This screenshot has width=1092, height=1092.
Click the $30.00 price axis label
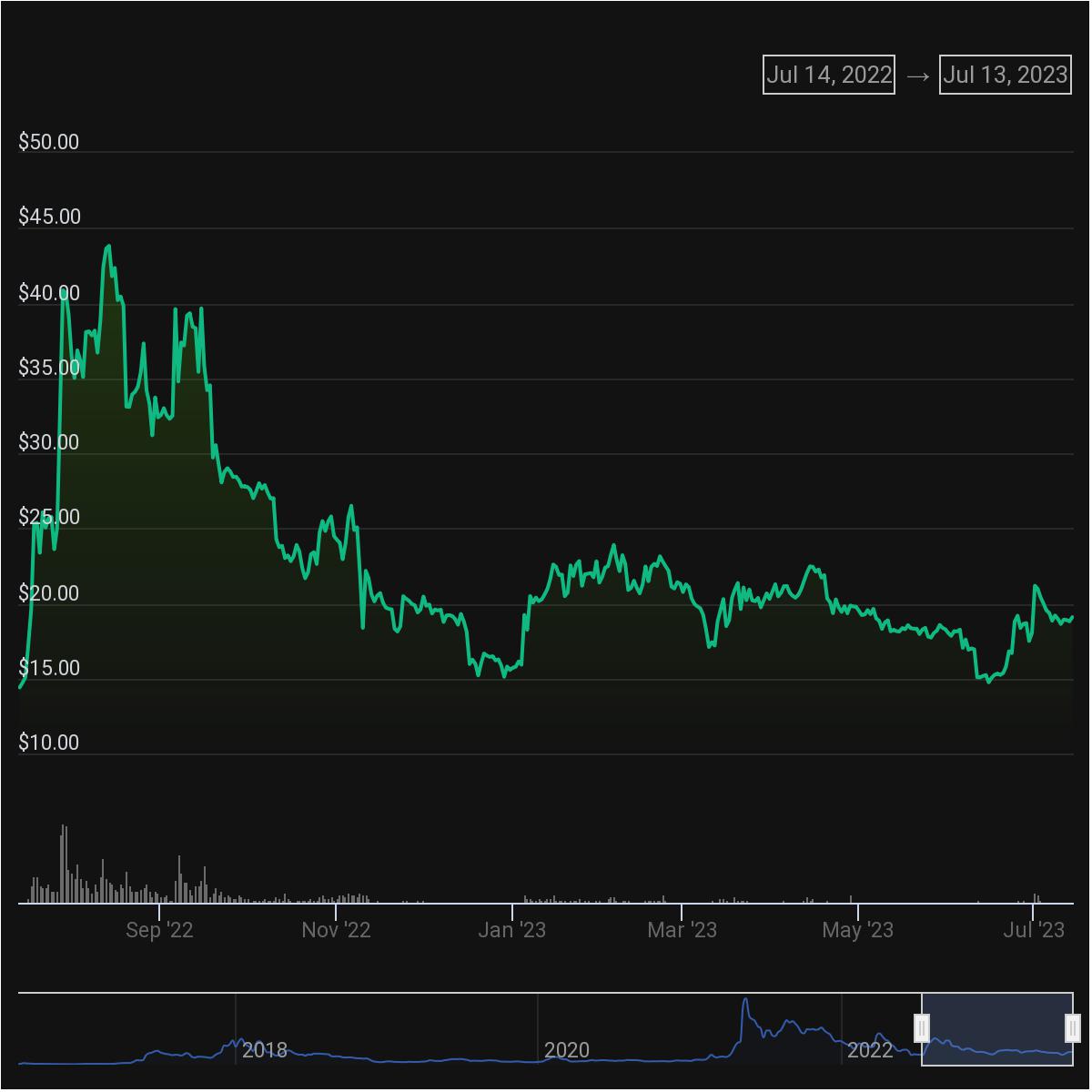49,442
